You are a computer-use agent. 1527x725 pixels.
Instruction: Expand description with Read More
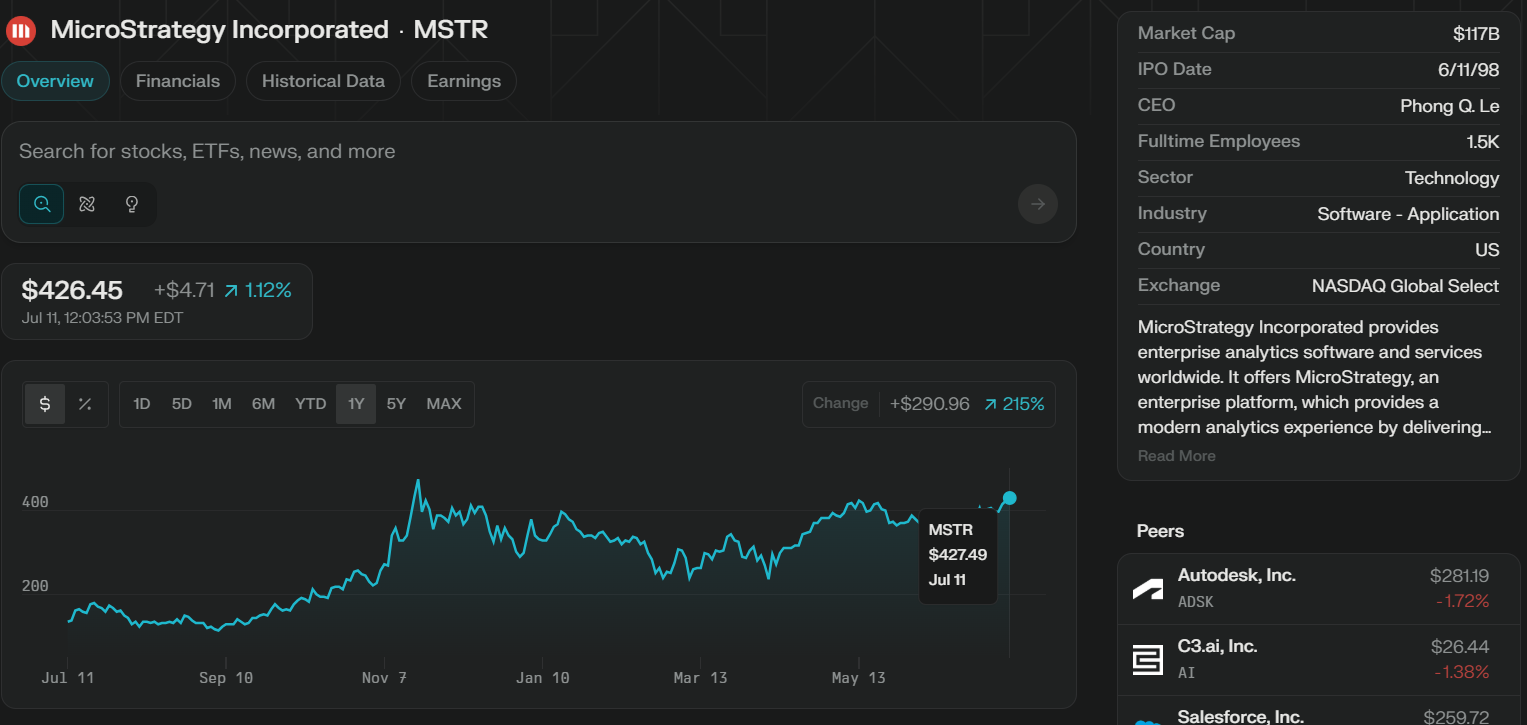click(x=1177, y=456)
